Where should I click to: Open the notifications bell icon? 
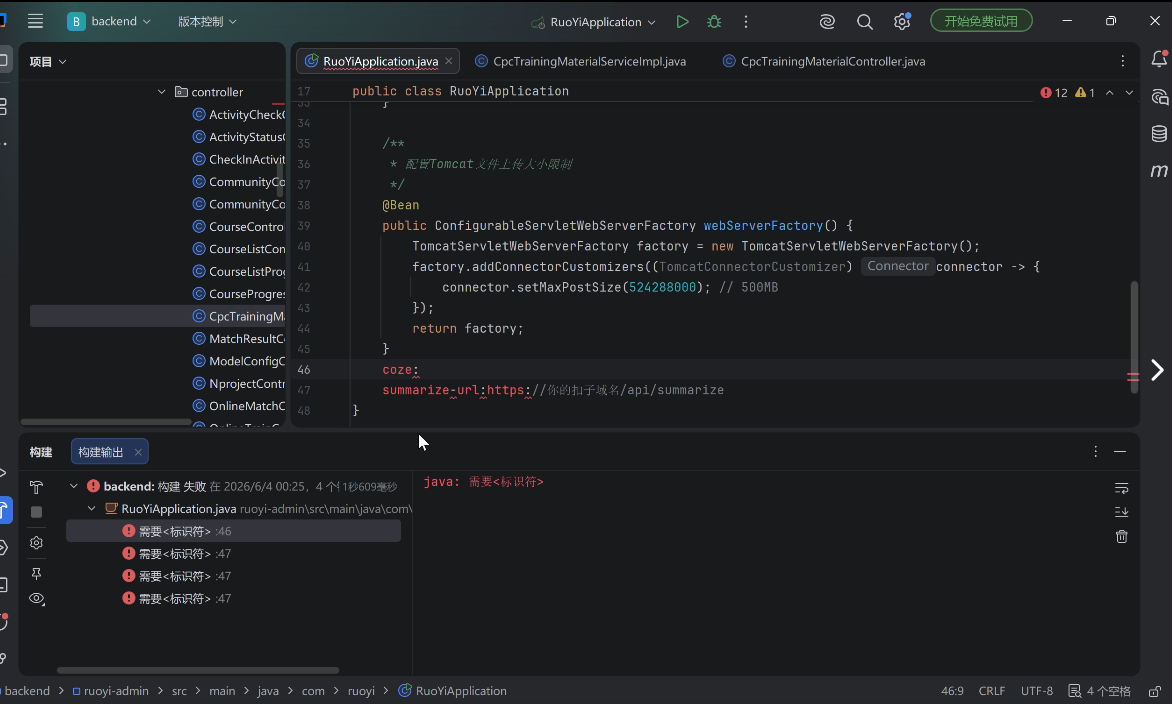pyautogui.click(x=1159, y=58)
